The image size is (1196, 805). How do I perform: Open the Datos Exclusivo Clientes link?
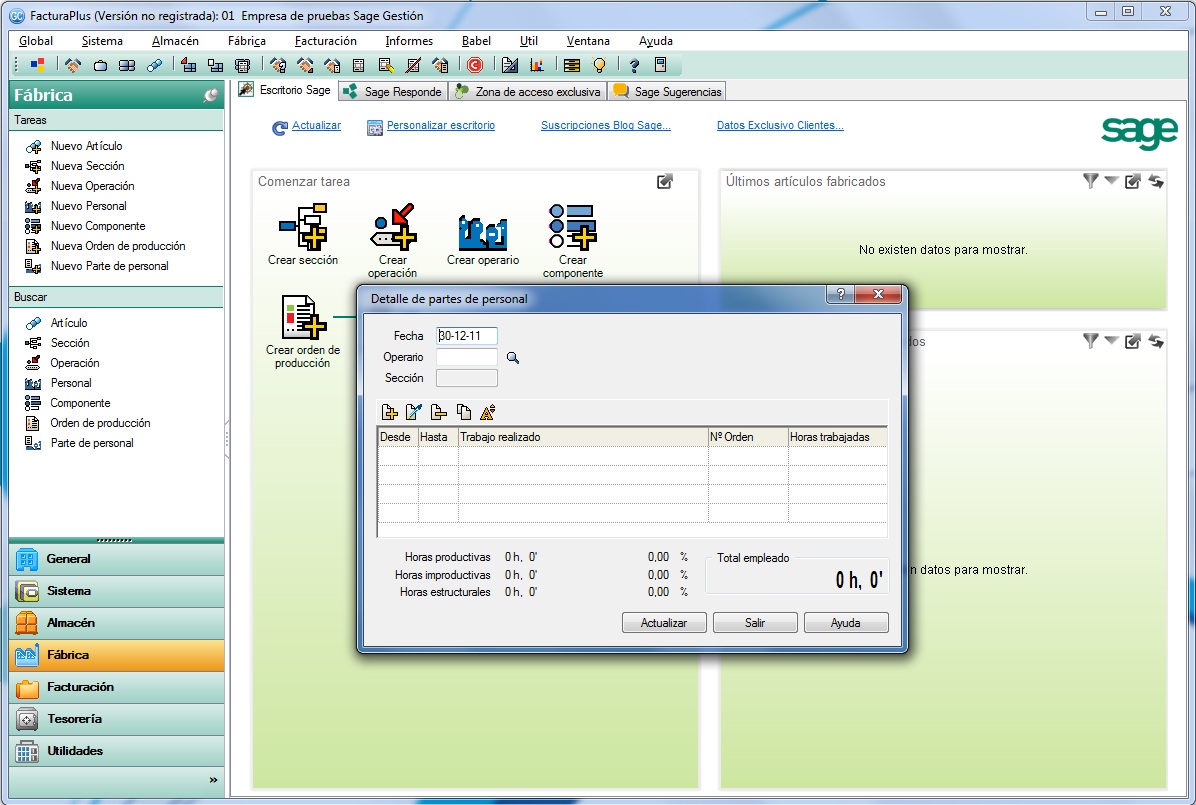pyautogui.click(x=780, y=125)
